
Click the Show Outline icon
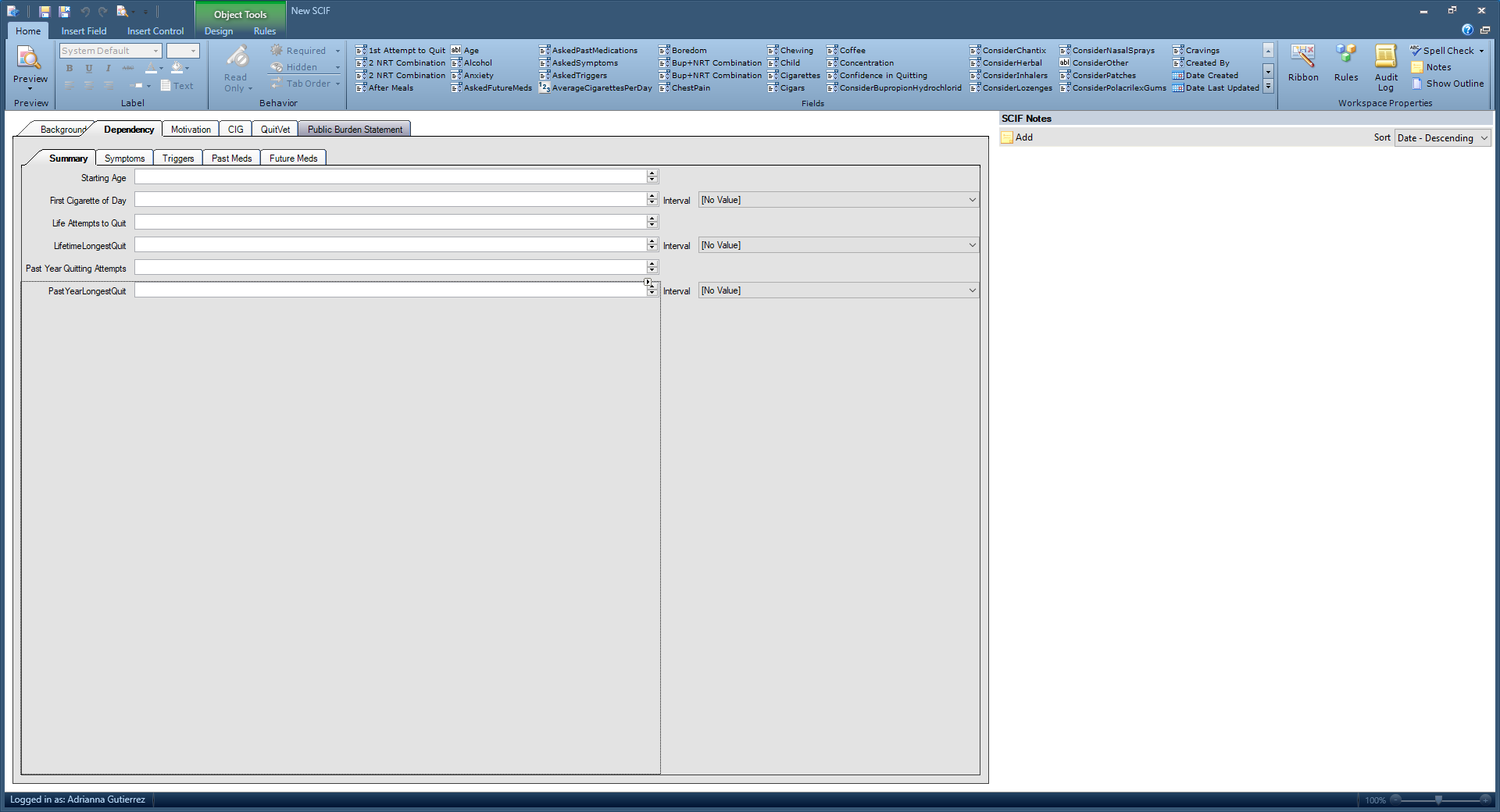tap(1448, 84)
